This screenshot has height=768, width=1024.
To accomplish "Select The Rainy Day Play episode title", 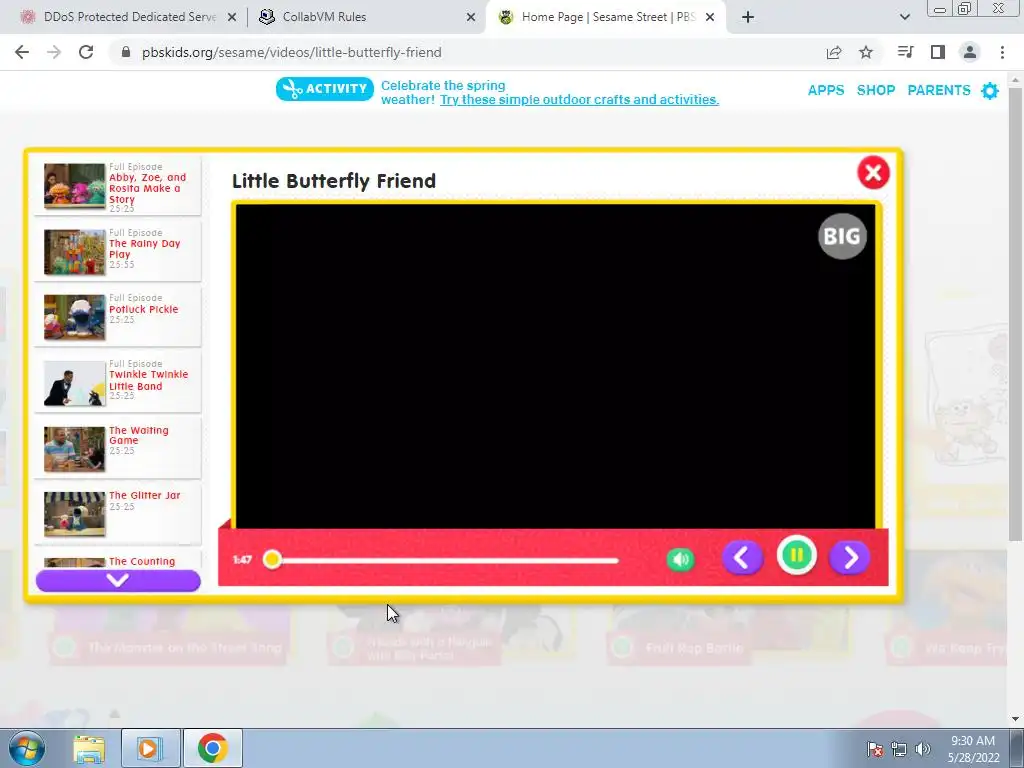I will [144, 249].
